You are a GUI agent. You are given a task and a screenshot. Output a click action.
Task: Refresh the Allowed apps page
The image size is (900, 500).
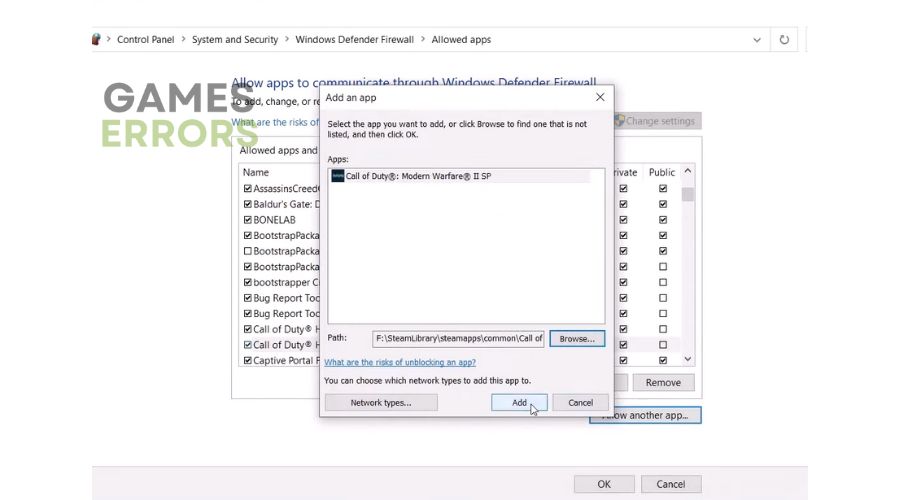coord(783,40)
